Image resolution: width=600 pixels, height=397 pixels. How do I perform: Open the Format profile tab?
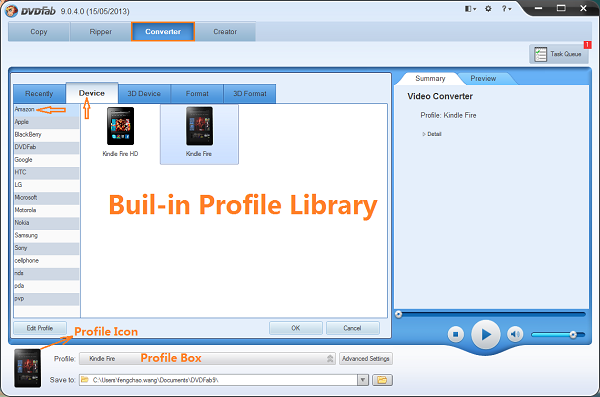click(197, 94)
